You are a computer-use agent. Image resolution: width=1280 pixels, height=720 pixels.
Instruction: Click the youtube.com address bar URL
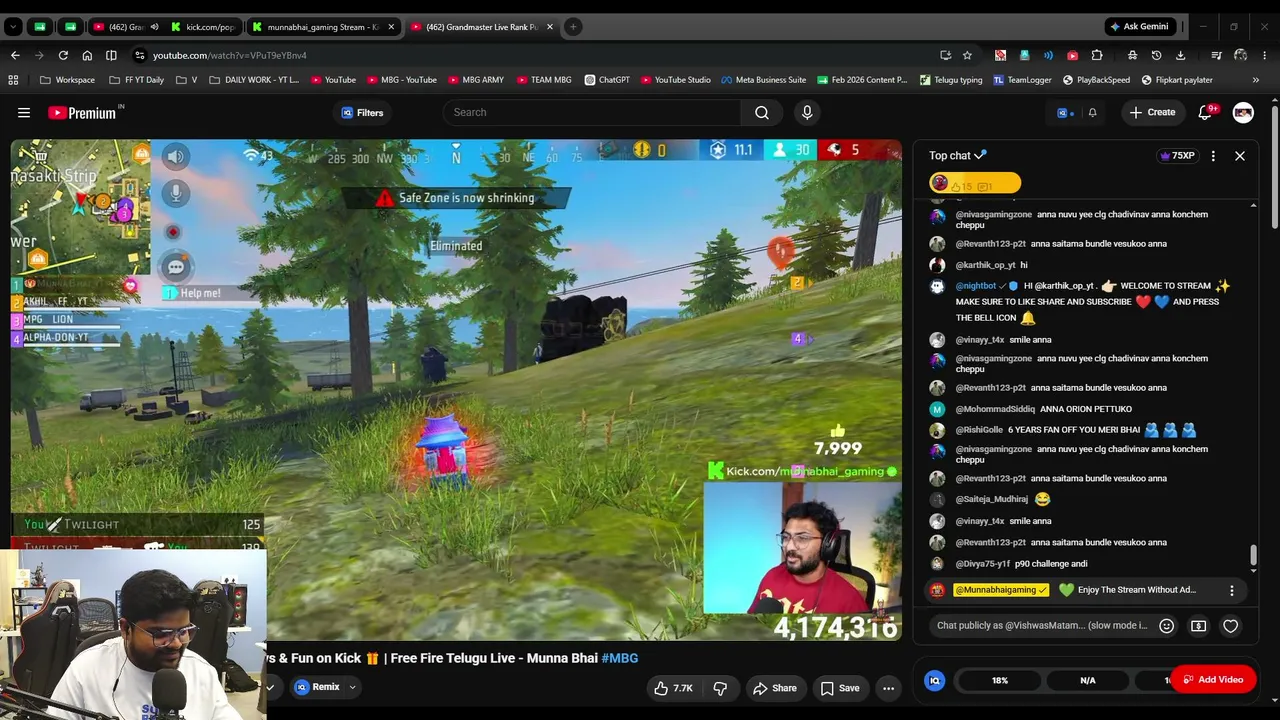tap(230, 55)
